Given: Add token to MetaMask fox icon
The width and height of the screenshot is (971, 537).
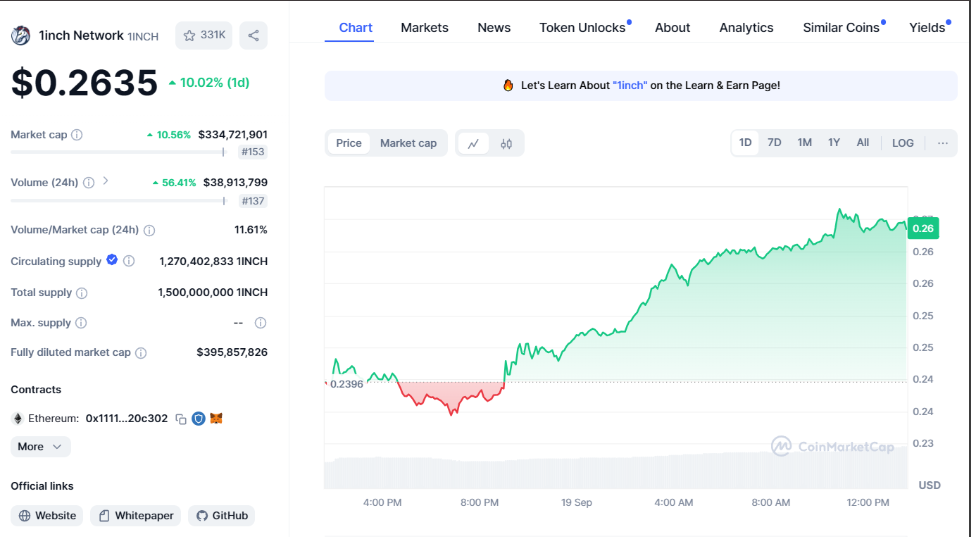Looking at the screenshot, I should tap(216, 419).
